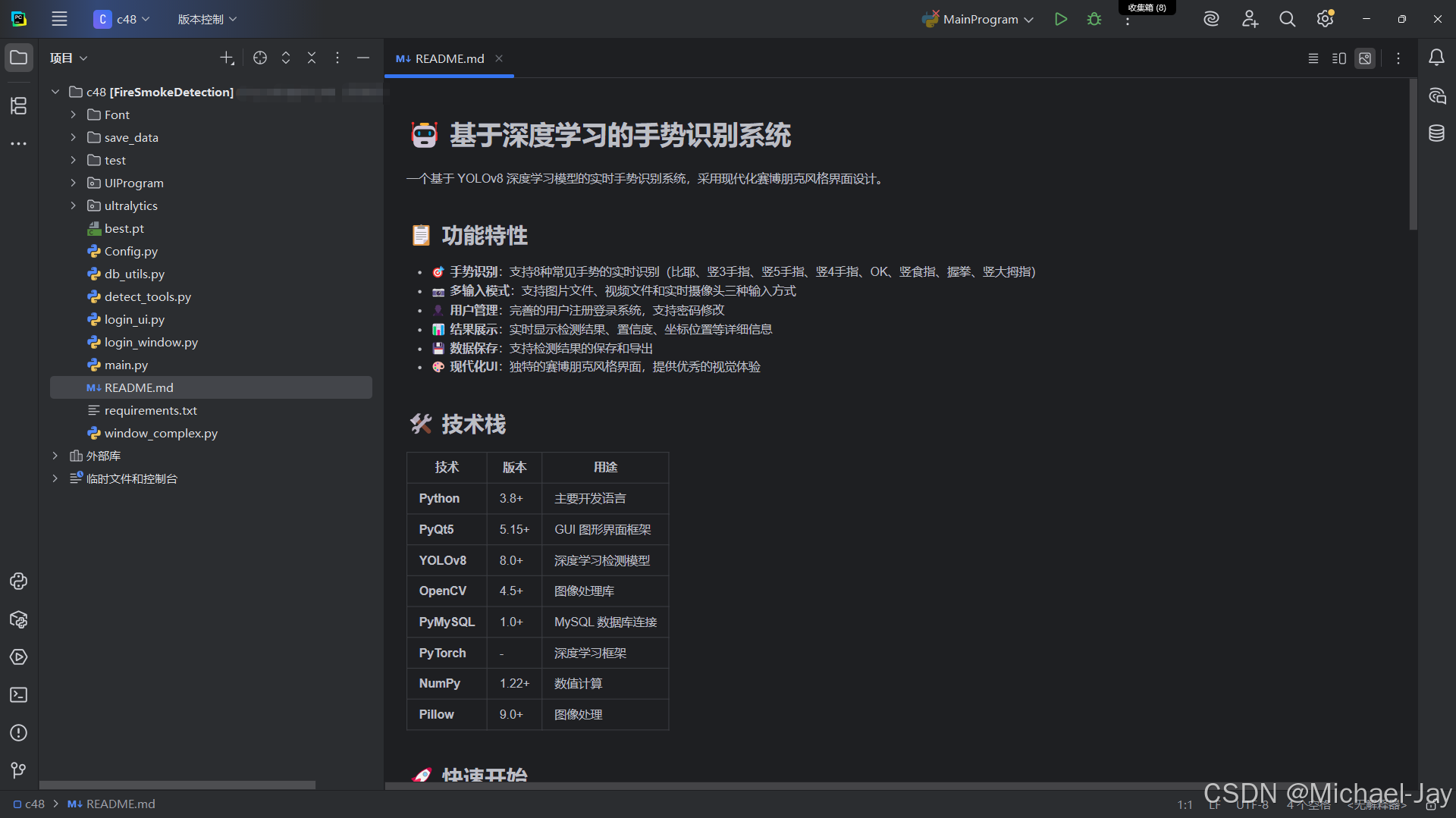This screenshot has height=818, width=1456.
Task: Open the Problems tool window
Action: [x=19, y=733]
